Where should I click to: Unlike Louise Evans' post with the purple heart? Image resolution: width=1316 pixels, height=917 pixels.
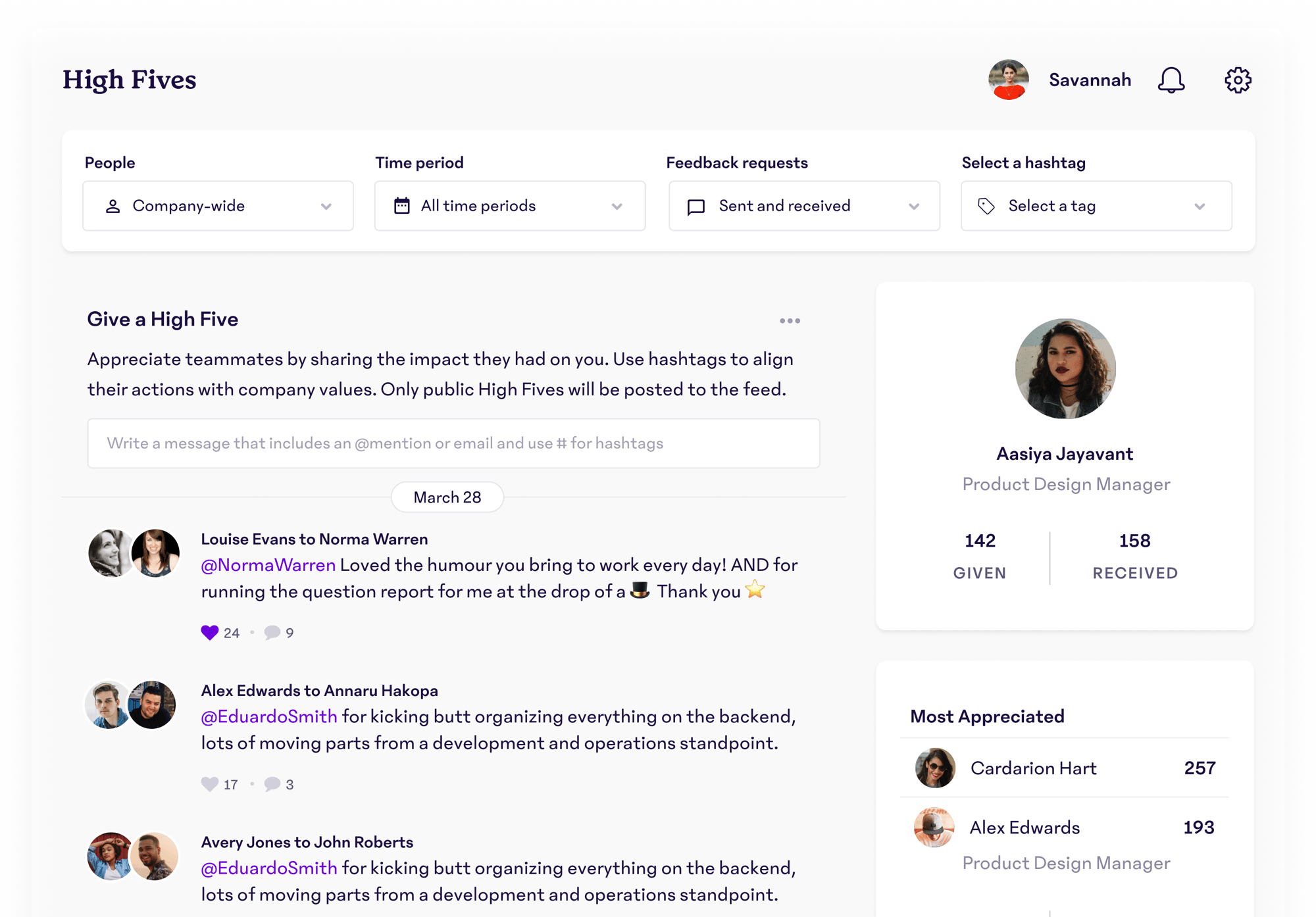[209, 633]
